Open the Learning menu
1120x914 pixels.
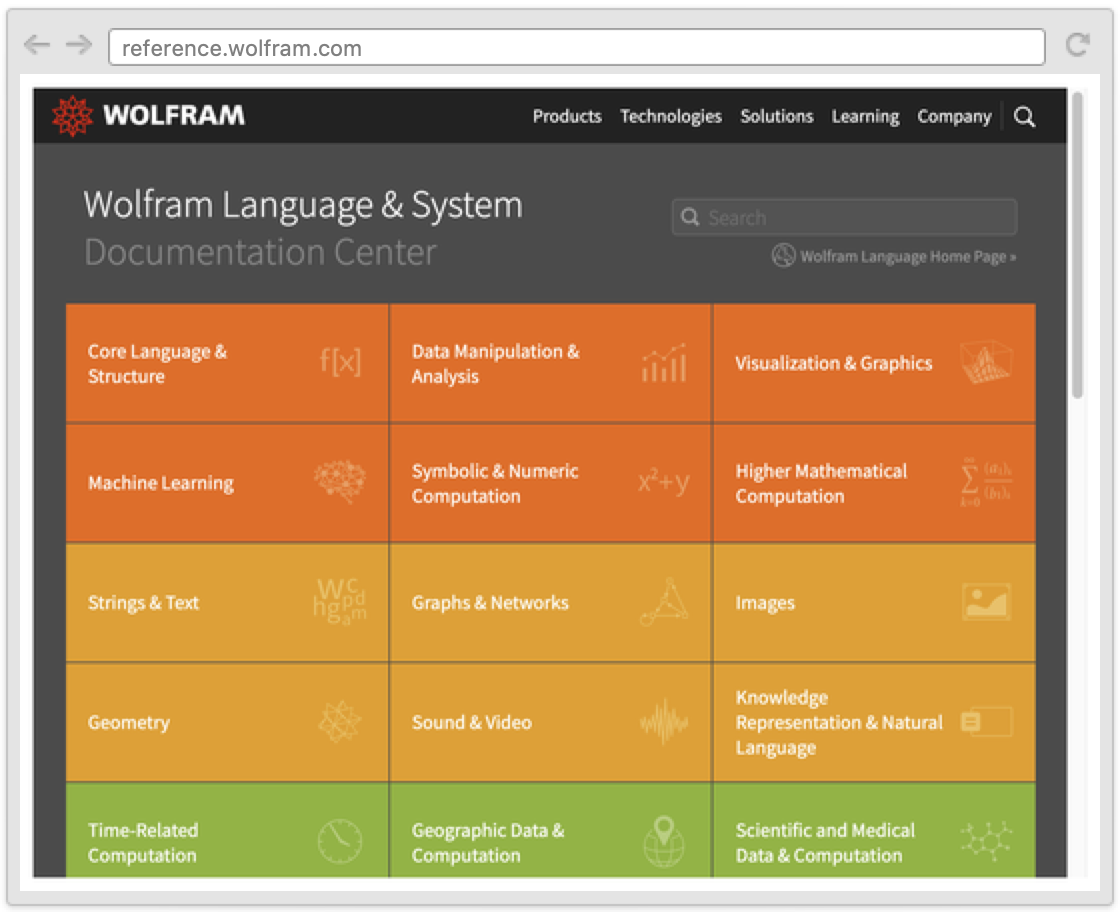point(865,117)
